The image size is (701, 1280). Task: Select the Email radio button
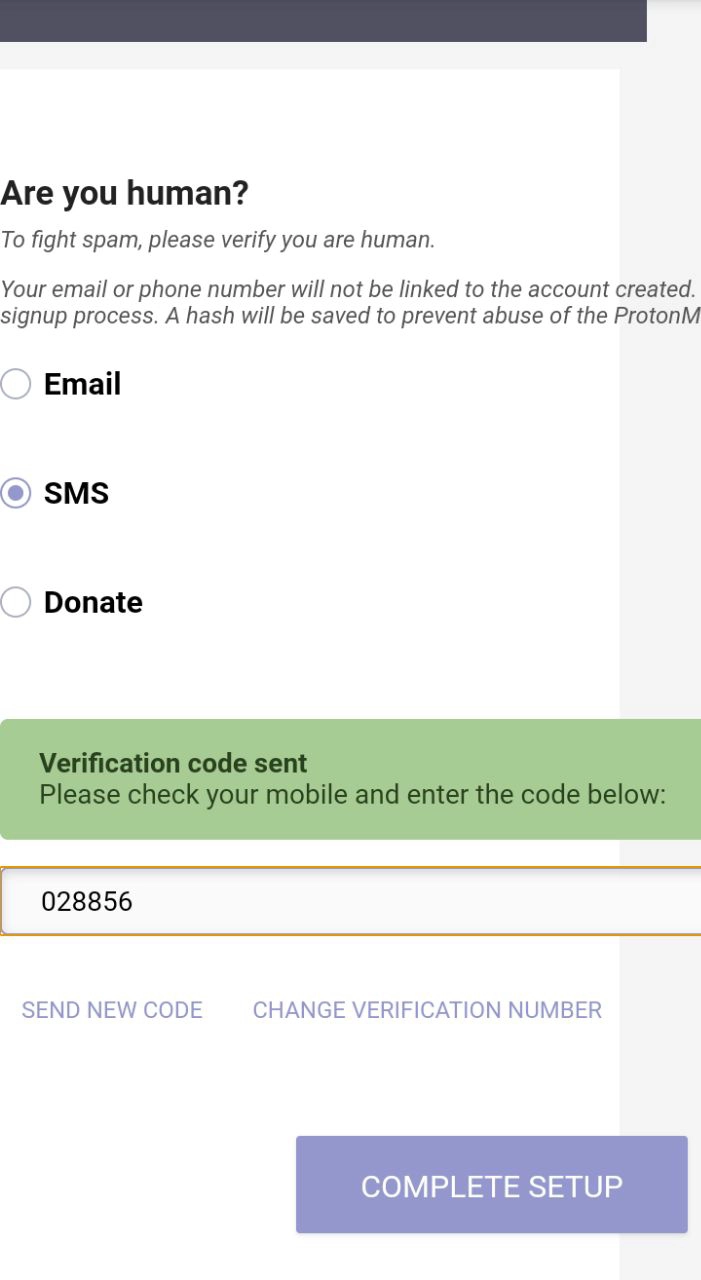pyautogui.click(x=15, y=385)
